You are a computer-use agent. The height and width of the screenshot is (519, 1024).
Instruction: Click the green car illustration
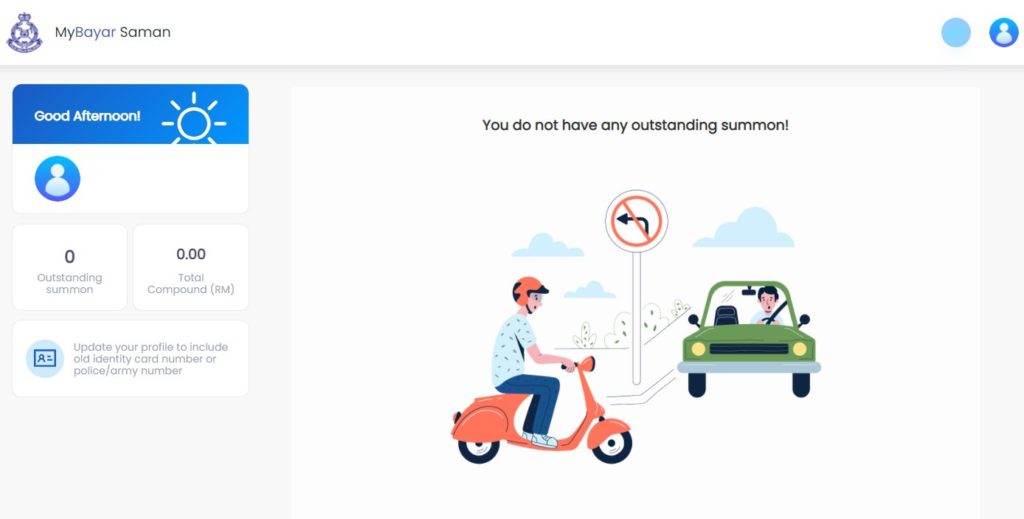coord(748,339)
